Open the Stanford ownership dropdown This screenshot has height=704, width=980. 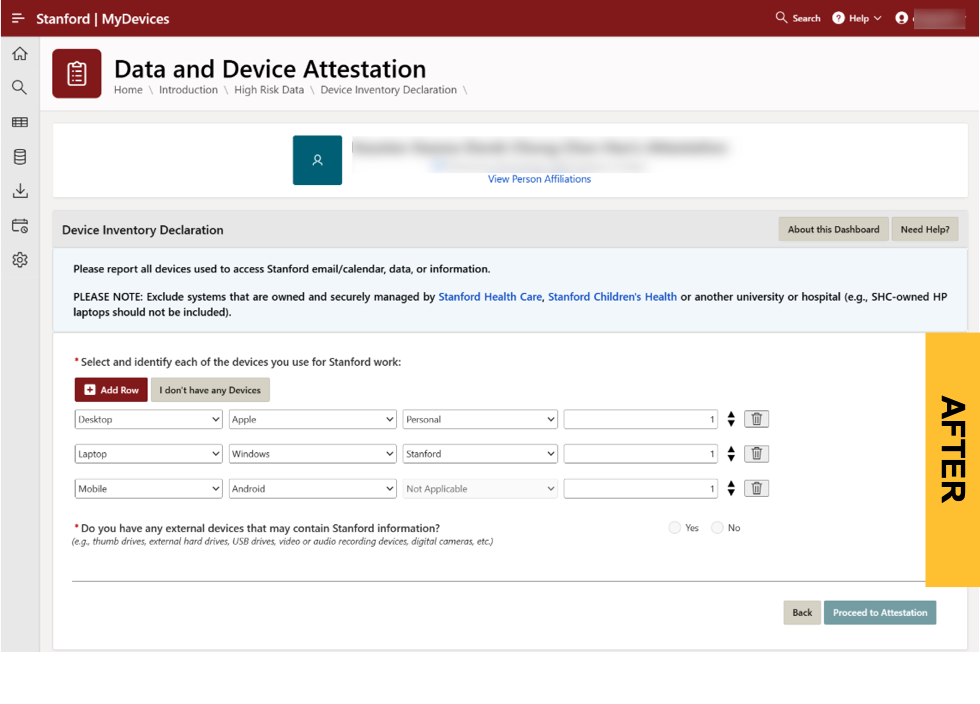coord(480,453)
